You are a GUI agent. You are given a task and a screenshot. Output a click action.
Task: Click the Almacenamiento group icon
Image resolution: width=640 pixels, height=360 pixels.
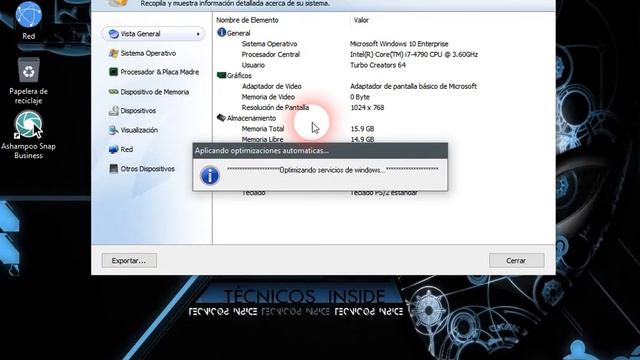click(221, 118)
